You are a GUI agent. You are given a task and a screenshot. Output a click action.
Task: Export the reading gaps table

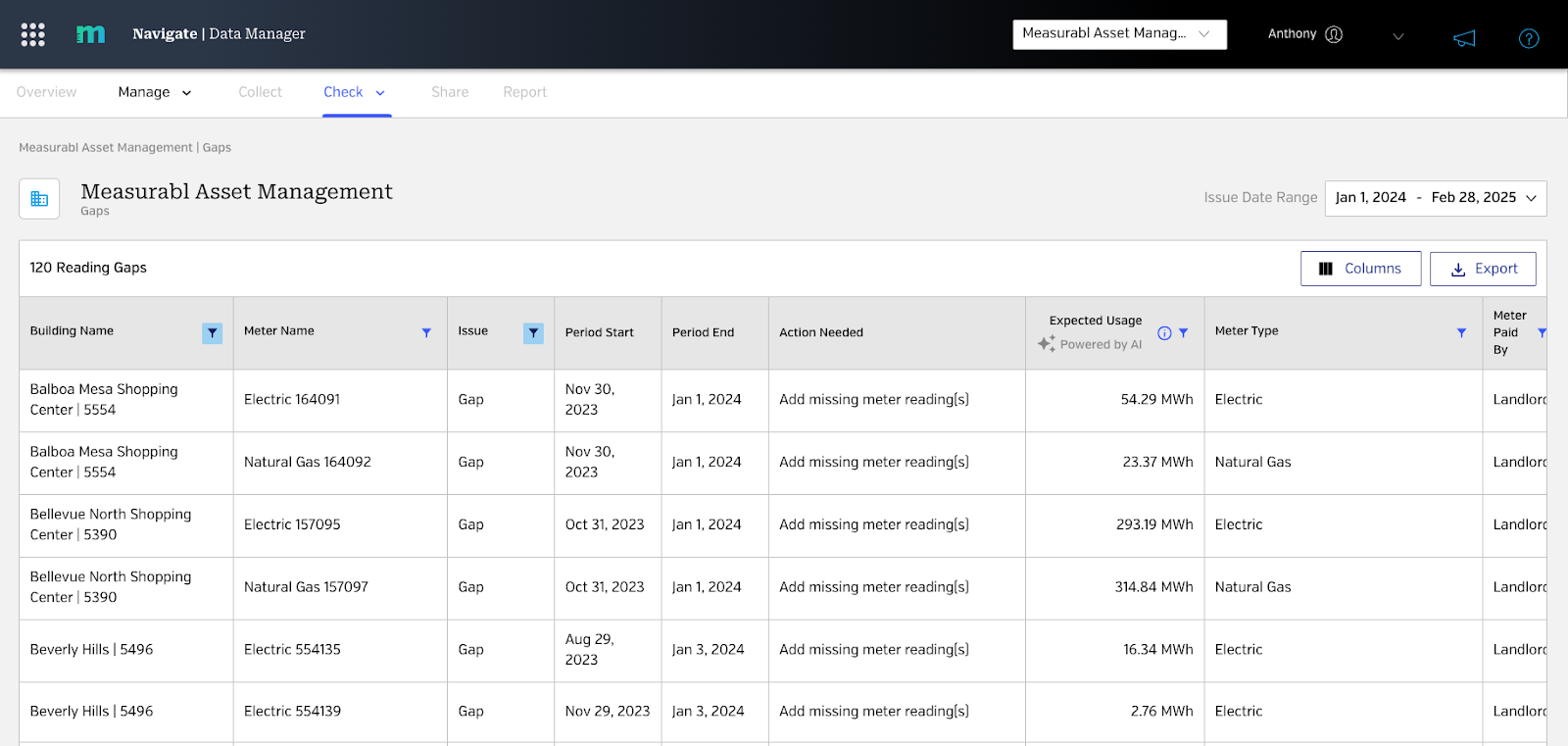pyautogui.click(x=1483, y=269)
